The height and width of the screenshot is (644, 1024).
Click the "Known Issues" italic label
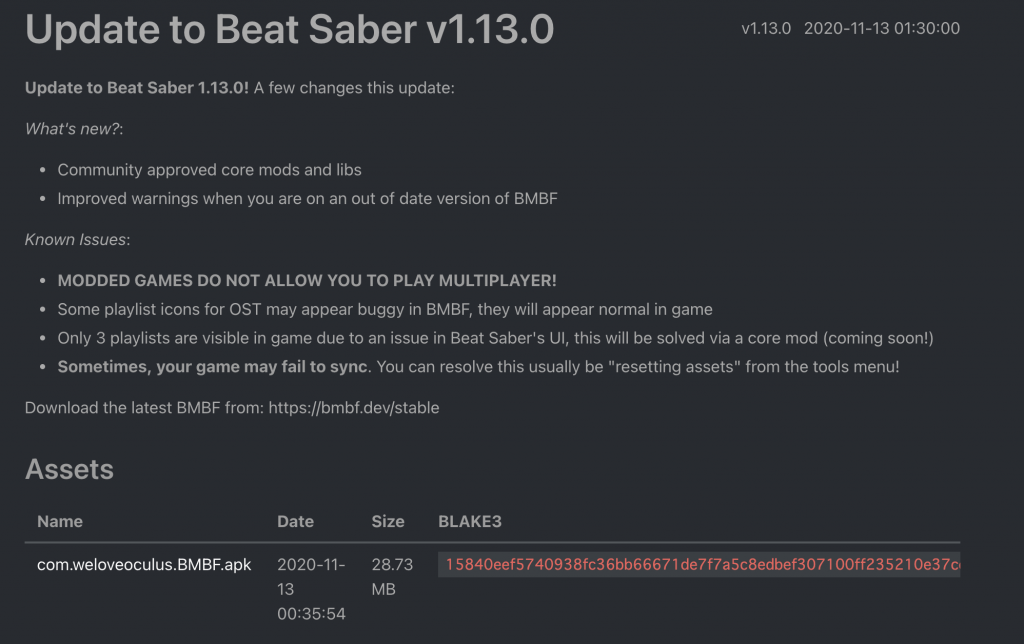click(x=77, y=240)
